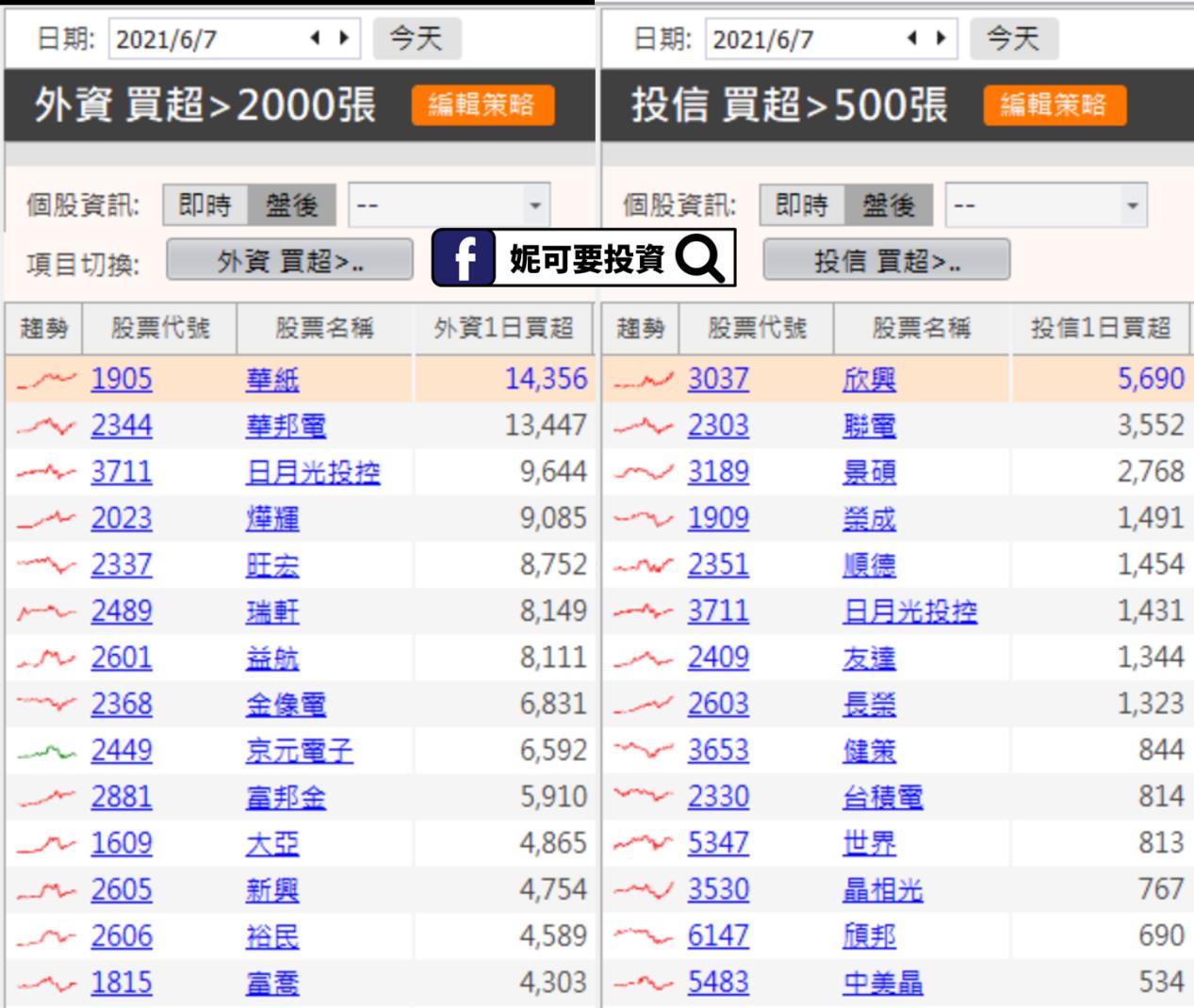This screenshot has width=1194, height=1008.
Task: Open 台積電 stock name link
Action: pos(883,797)
